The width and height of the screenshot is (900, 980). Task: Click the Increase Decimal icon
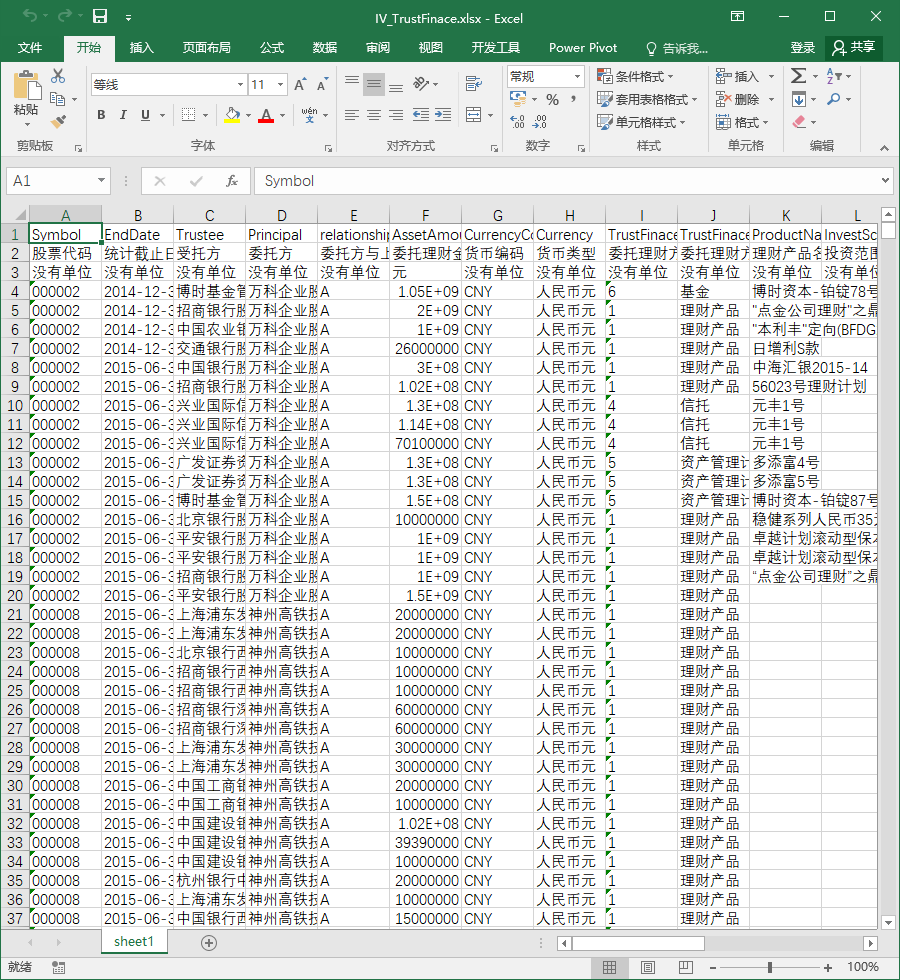[x=518, y=122]
